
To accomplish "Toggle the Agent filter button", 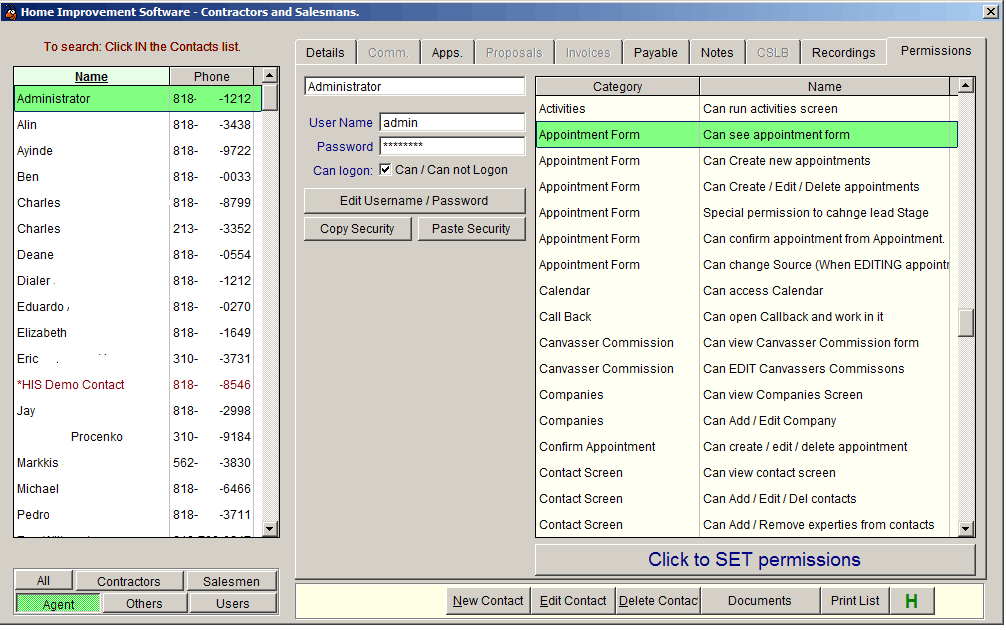I will coord(58,604).
